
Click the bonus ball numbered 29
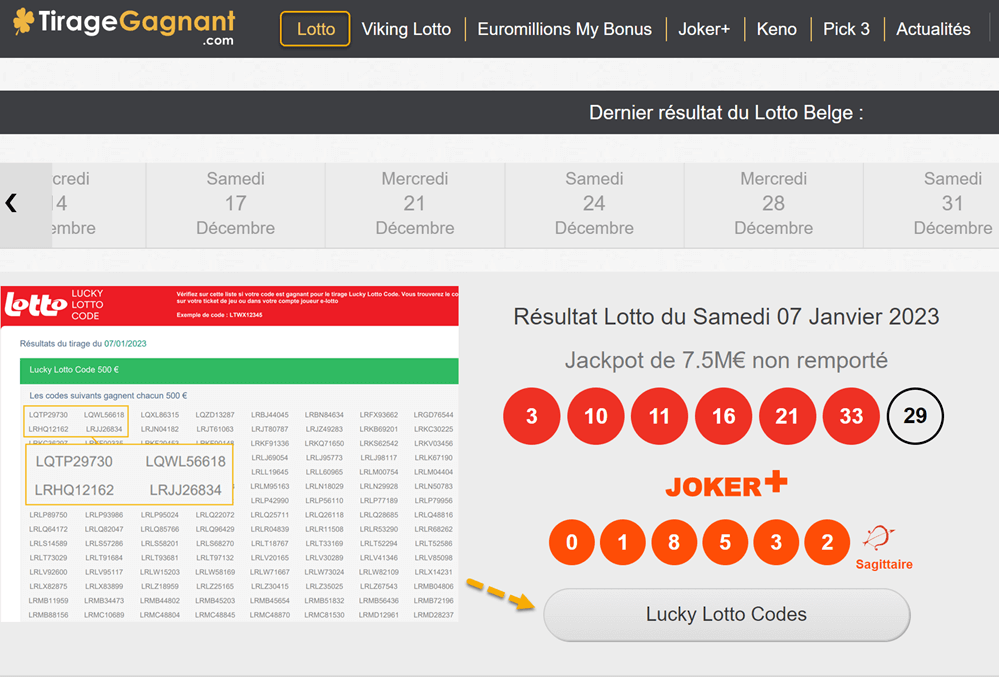(915, 416)
